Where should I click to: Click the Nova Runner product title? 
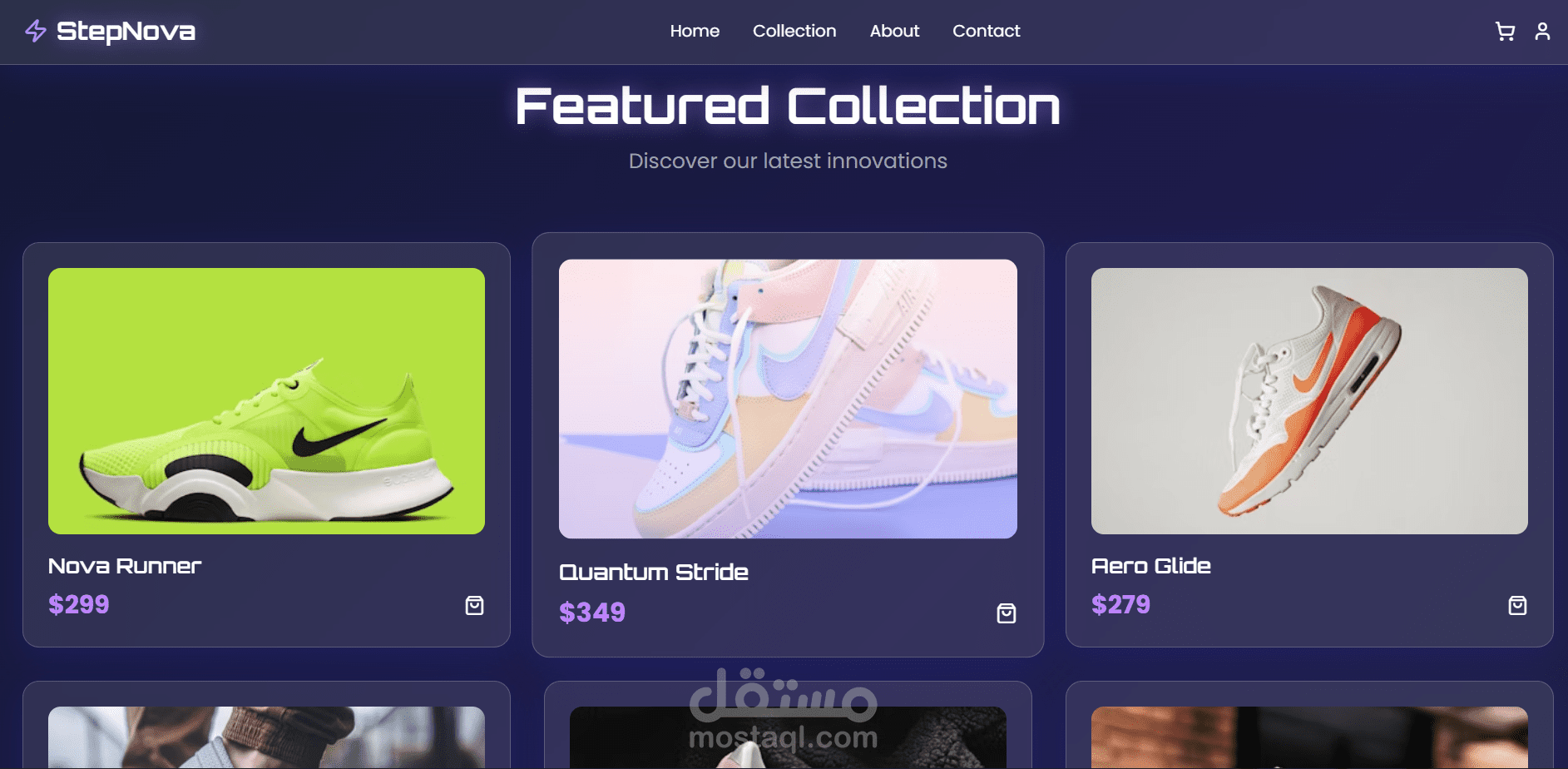125,566
